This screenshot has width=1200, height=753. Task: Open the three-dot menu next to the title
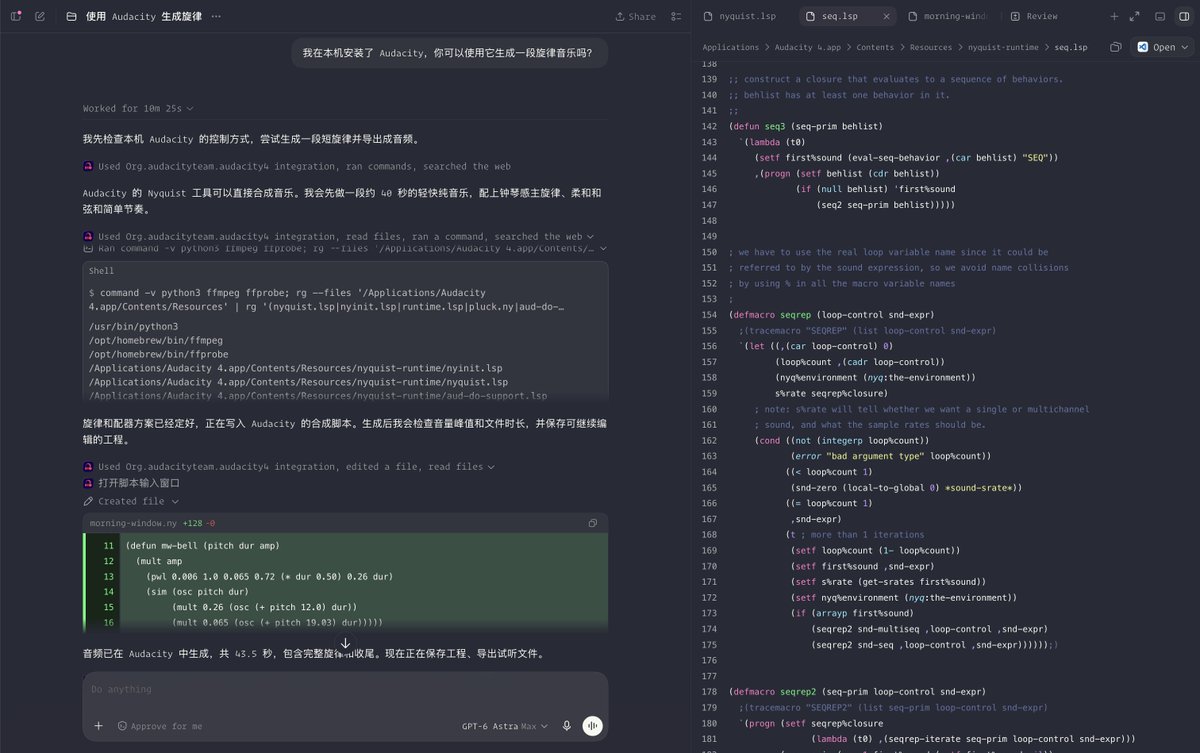tap(216, 16)
